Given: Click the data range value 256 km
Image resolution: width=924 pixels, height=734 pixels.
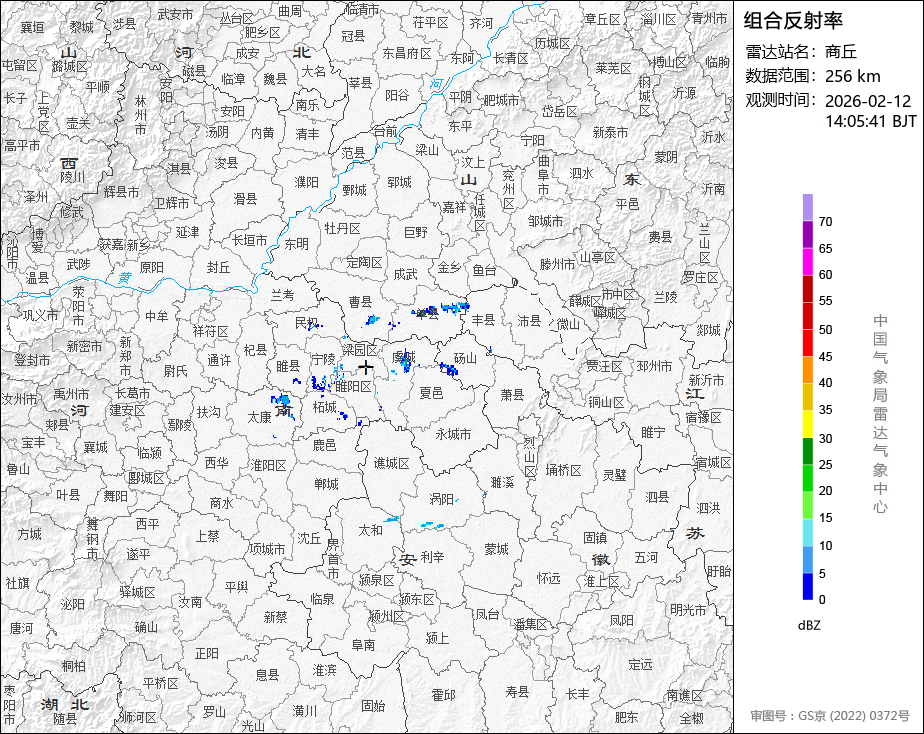Looking at the screenshot, I should coord(852,76).
